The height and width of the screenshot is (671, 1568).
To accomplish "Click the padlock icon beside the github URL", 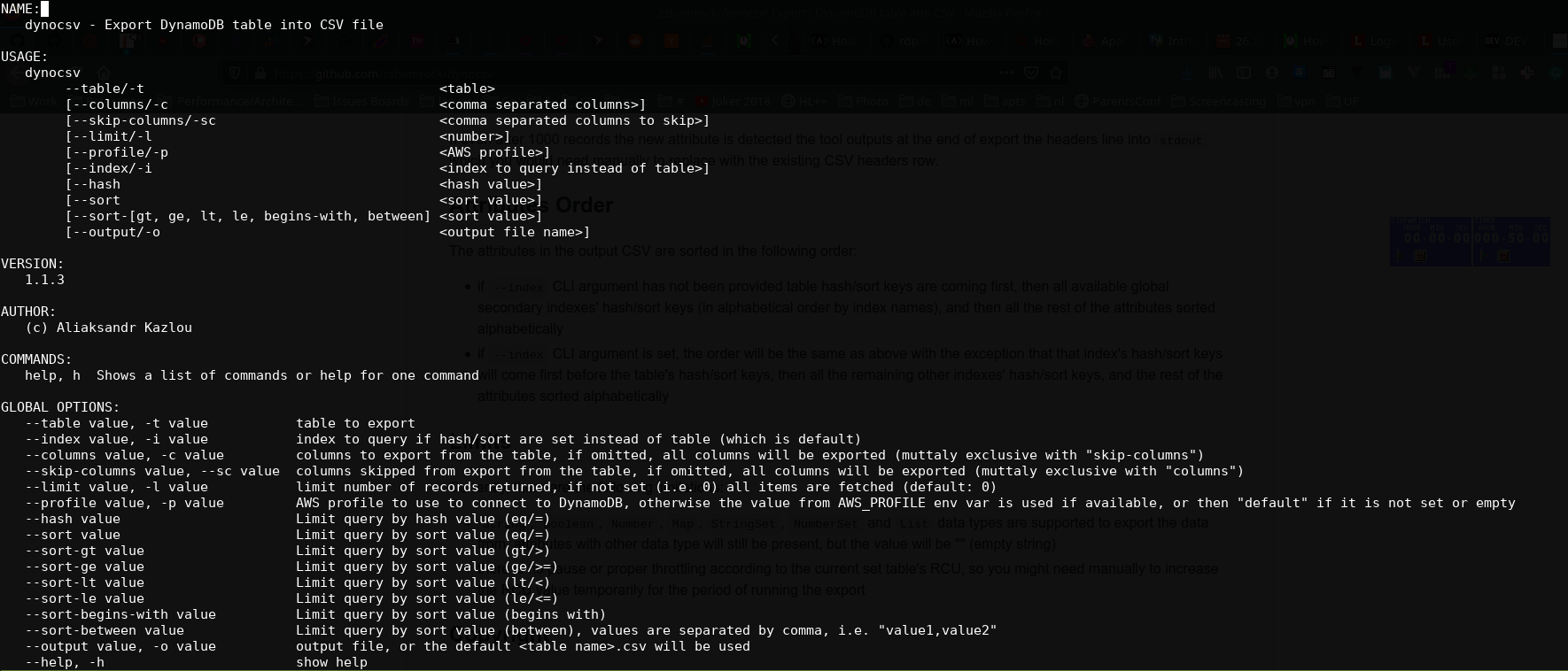I will point(260,73).
